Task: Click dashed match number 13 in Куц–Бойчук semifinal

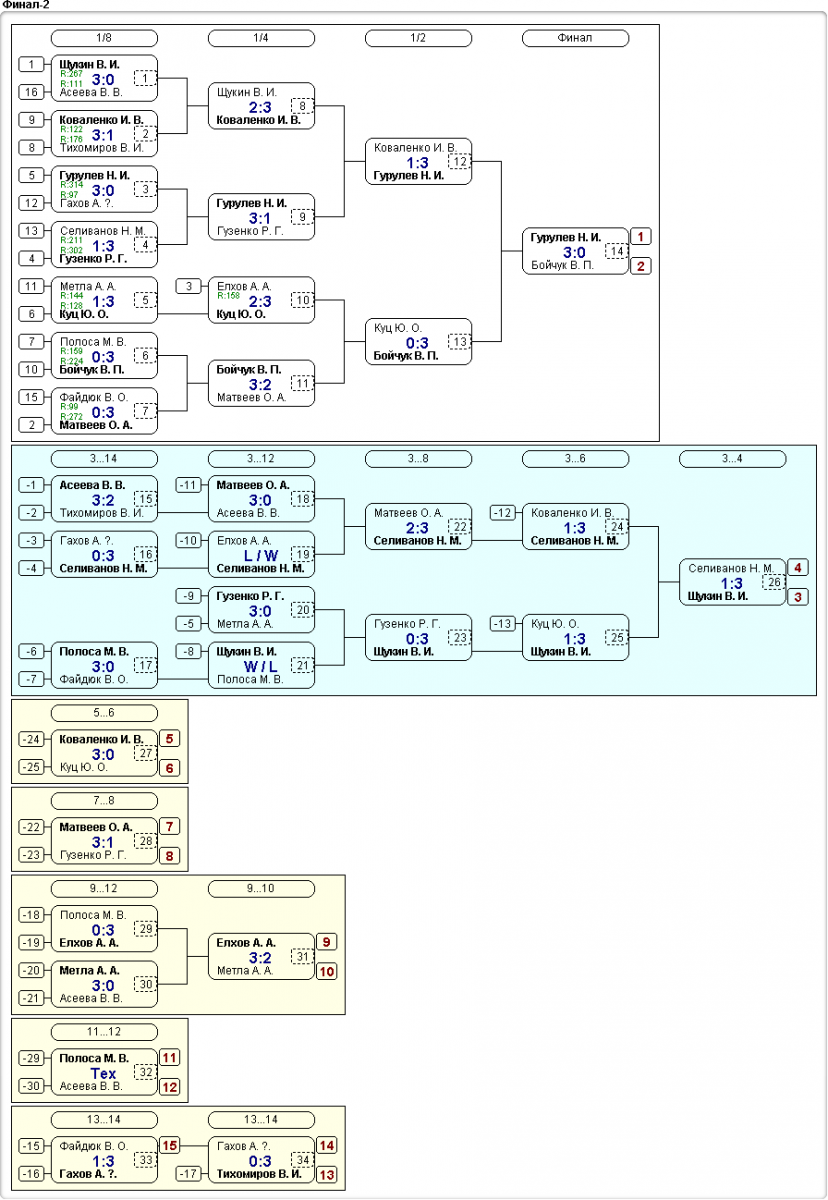Action: [x=460, y=341]
